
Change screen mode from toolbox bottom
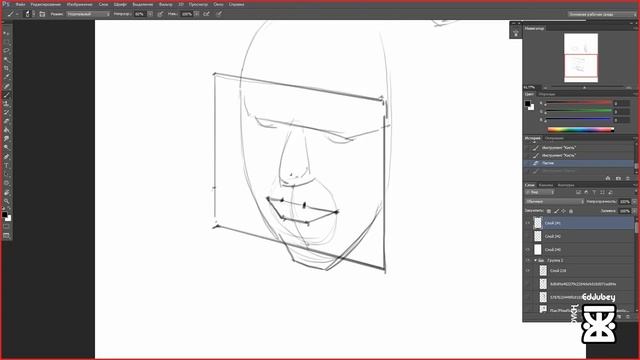coord(7,236)
